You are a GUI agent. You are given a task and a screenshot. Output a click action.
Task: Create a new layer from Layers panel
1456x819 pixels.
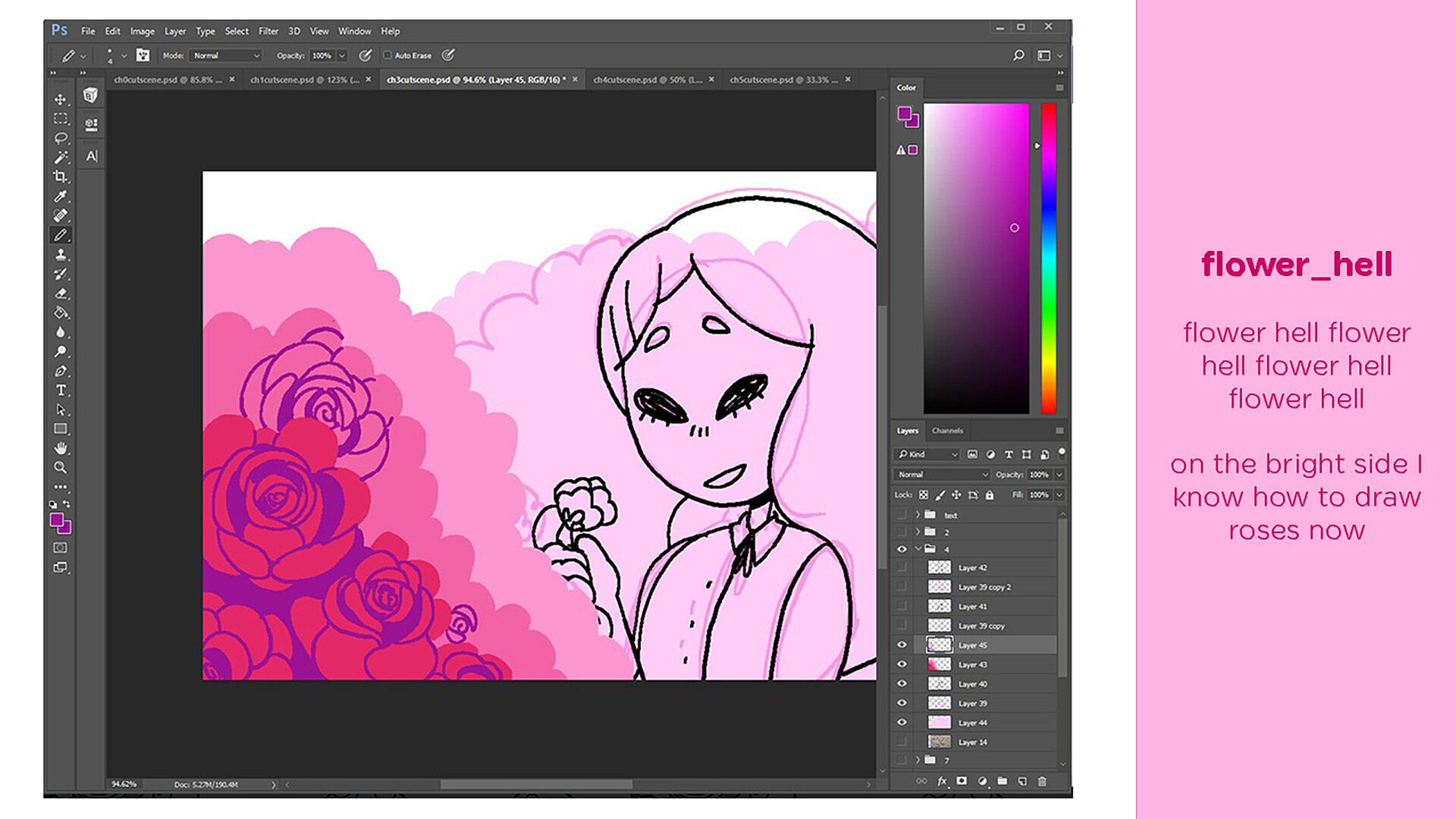coord(1022,781)
